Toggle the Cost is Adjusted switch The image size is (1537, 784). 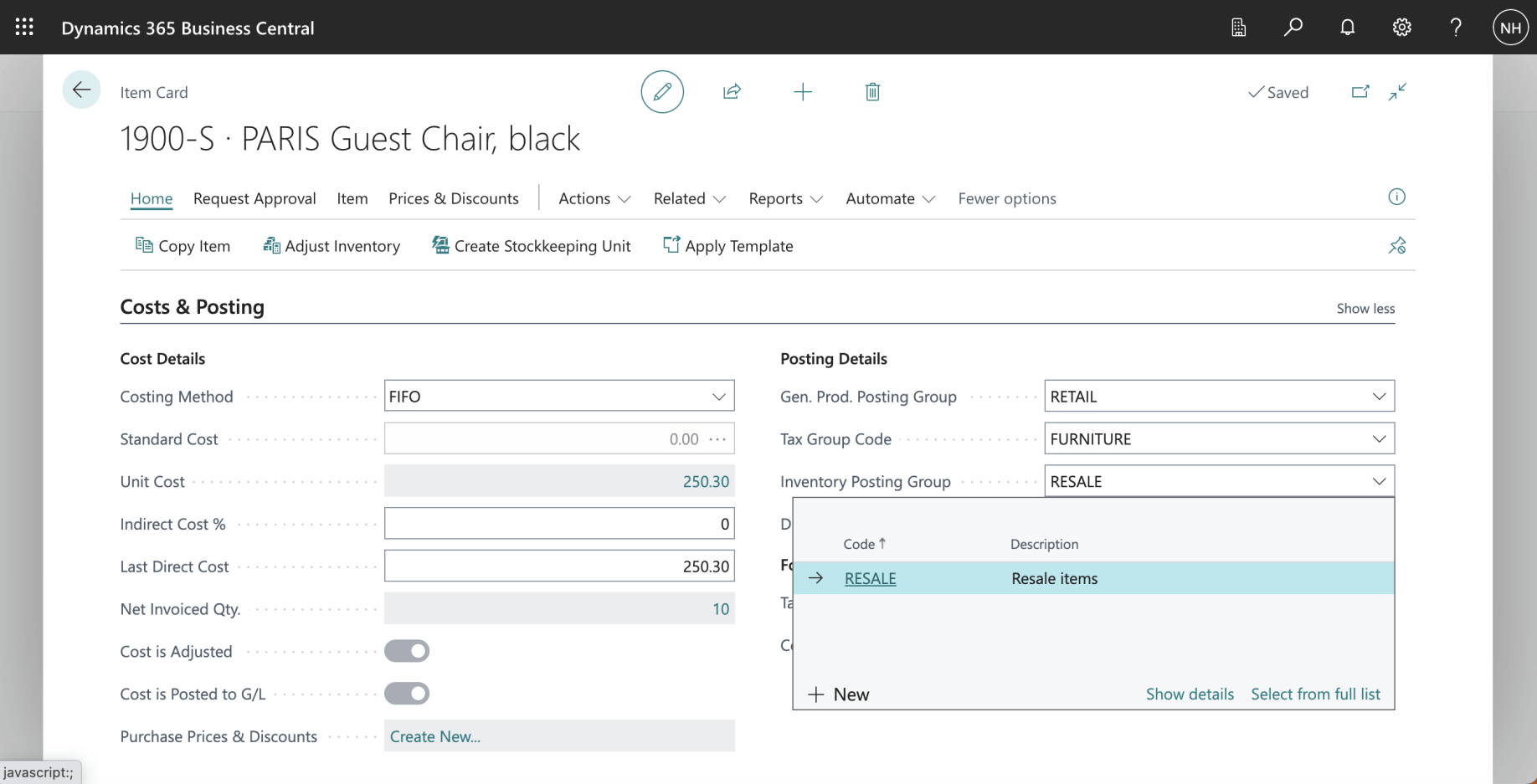(x=407, y=651)
